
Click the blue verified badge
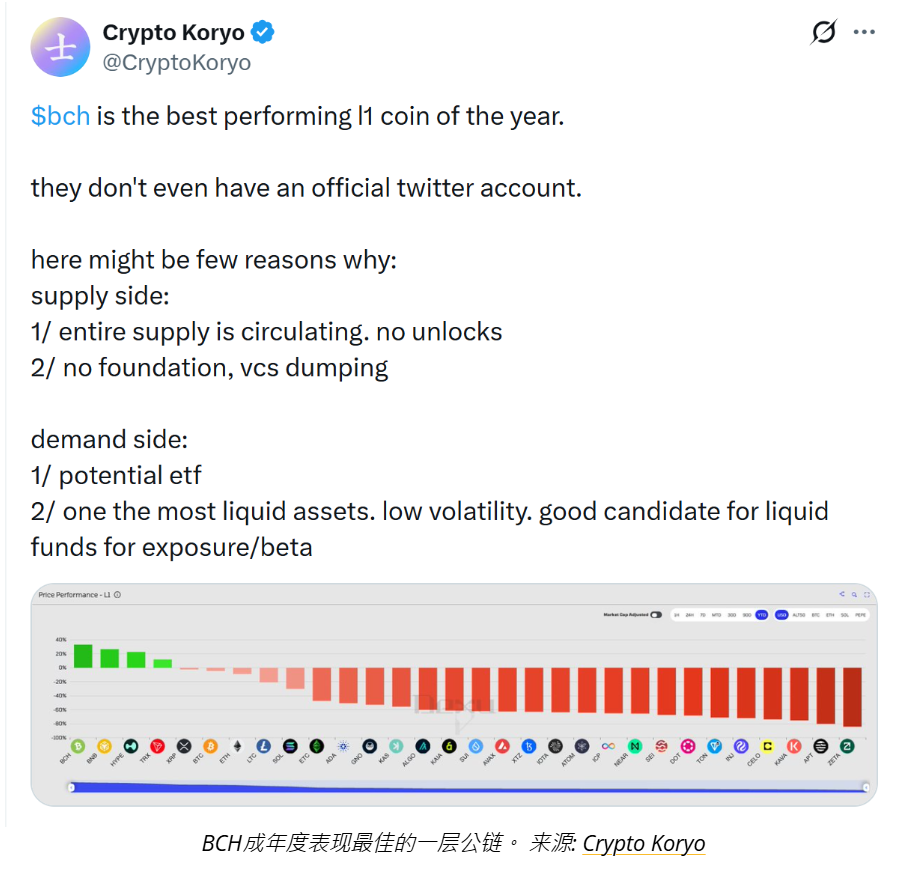click(x=263, y=33)
